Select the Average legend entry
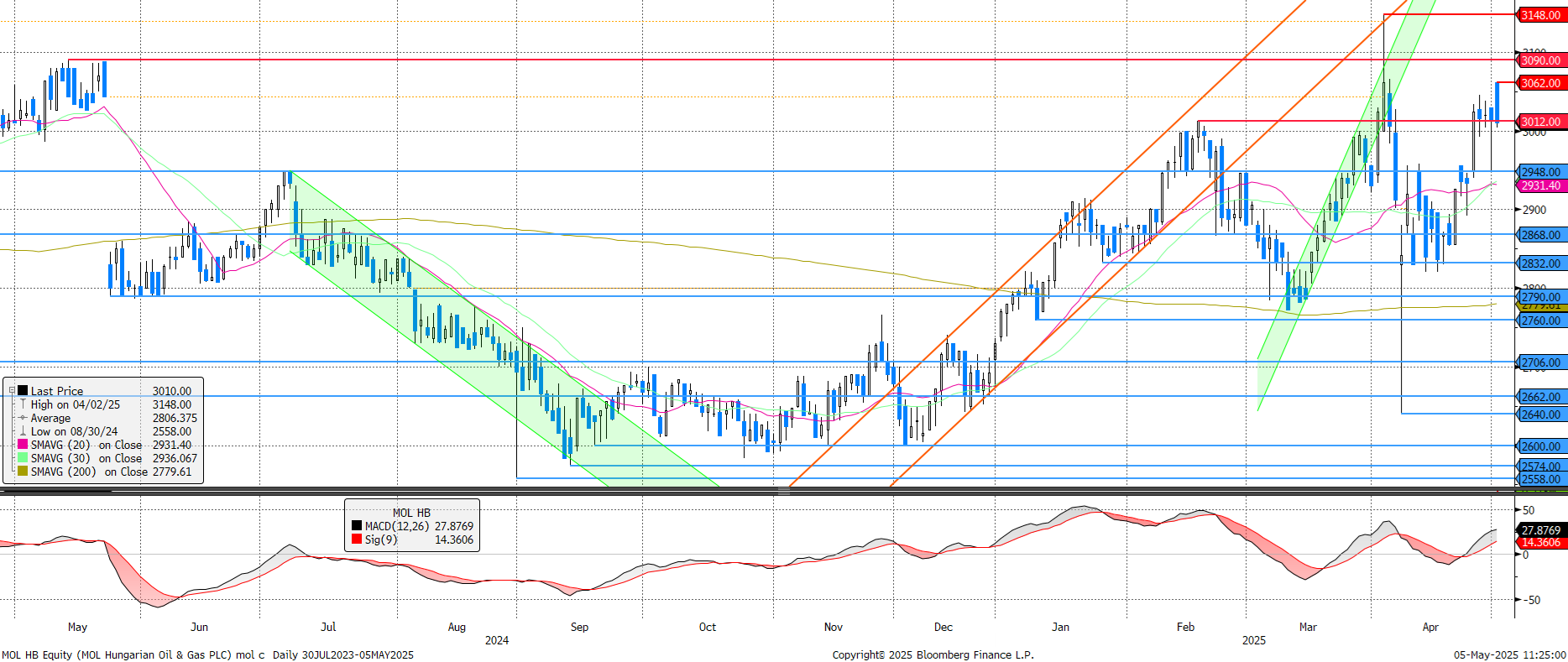1568x662 pixels. (x=50, y=418)
